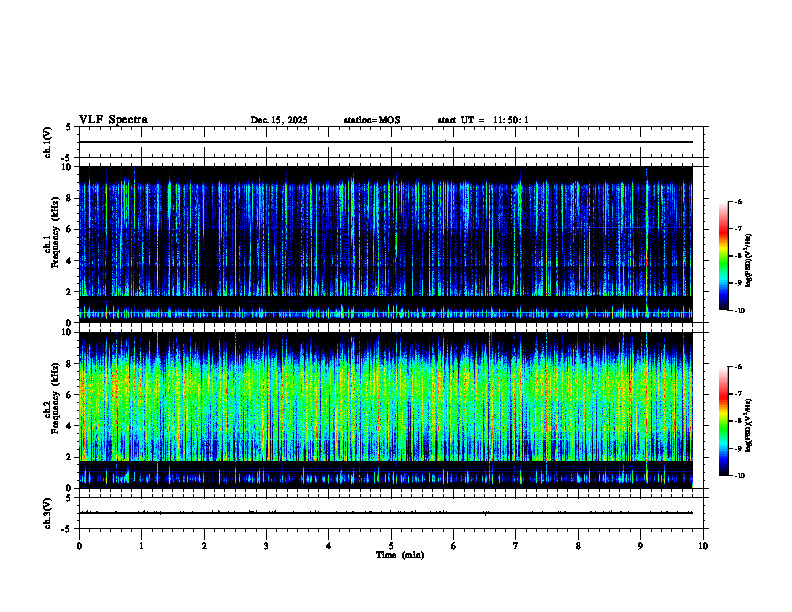Click time axis tick label "8"
The image size is (792, 612).
coord(578,546)
